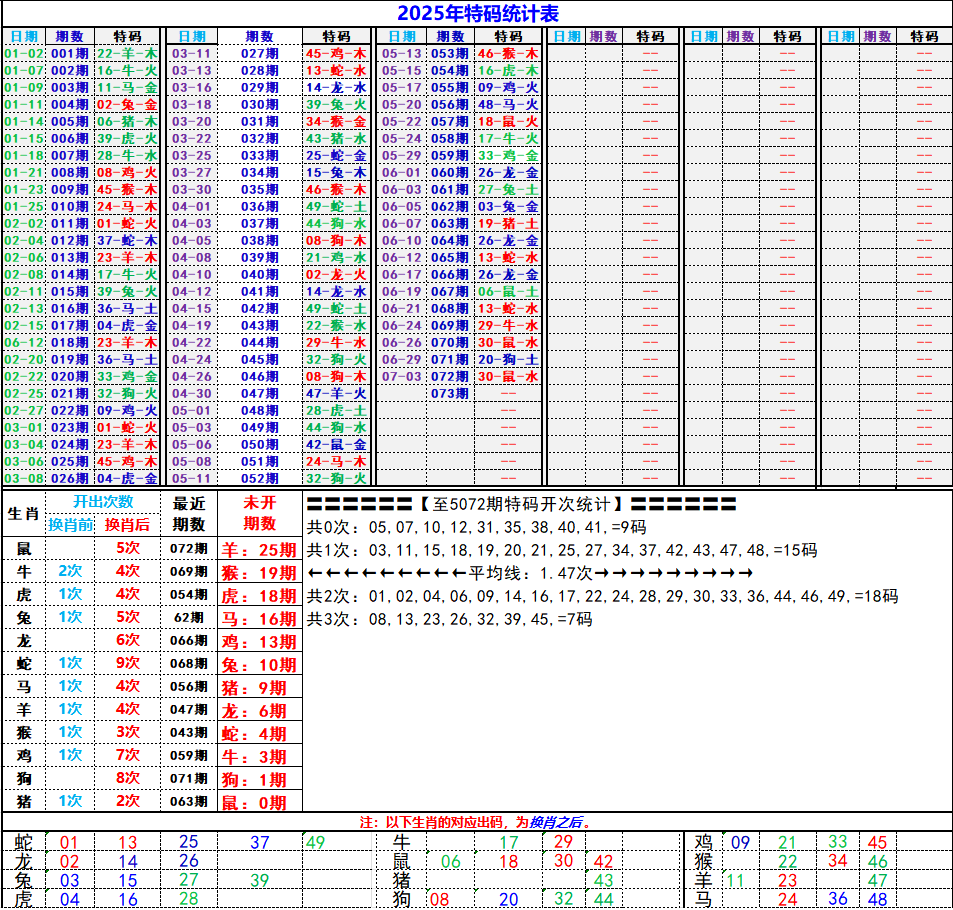
Task: Select the empty 073期 row cell
Action: [449, 393]
